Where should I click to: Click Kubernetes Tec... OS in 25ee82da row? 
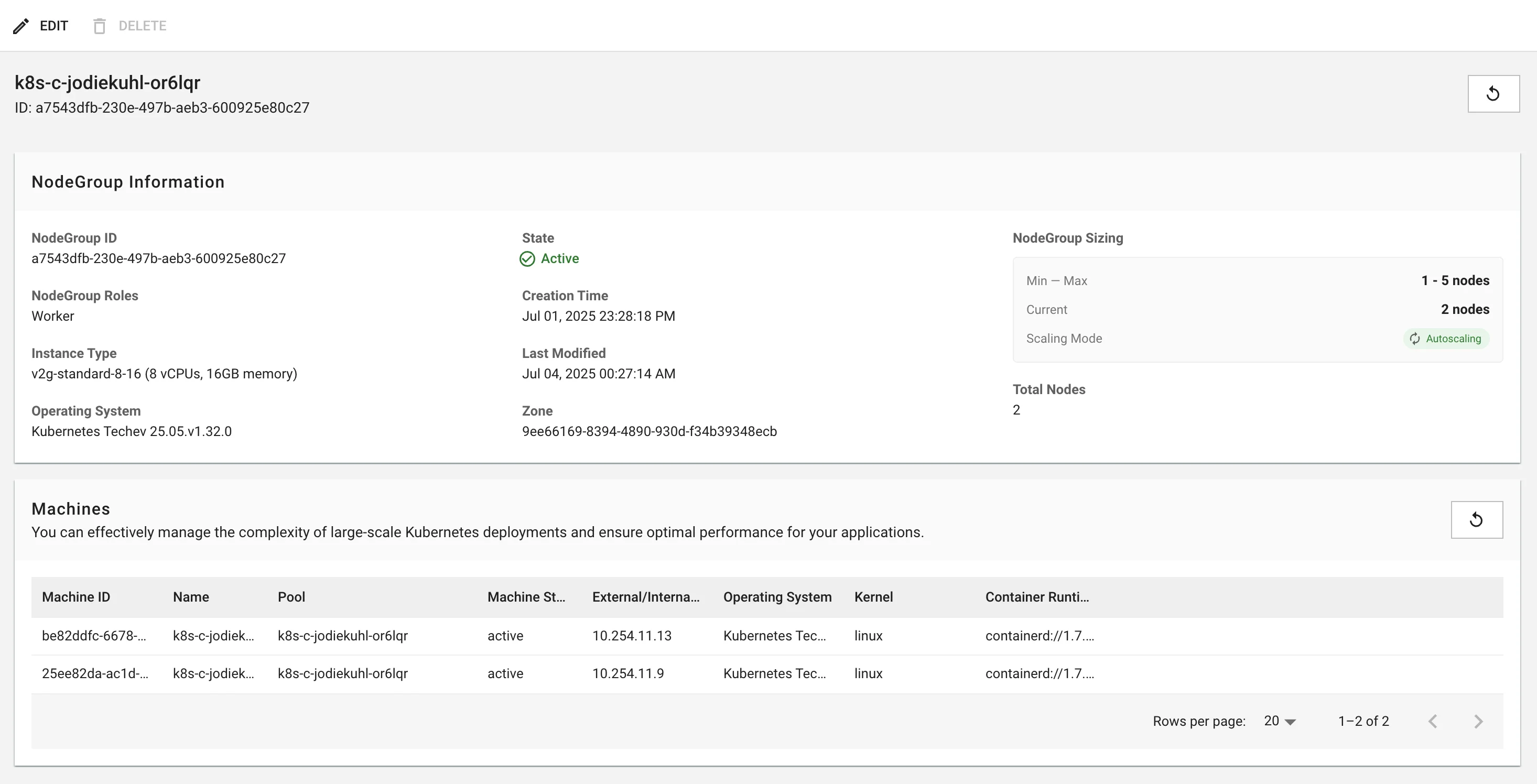click(774, 673)
